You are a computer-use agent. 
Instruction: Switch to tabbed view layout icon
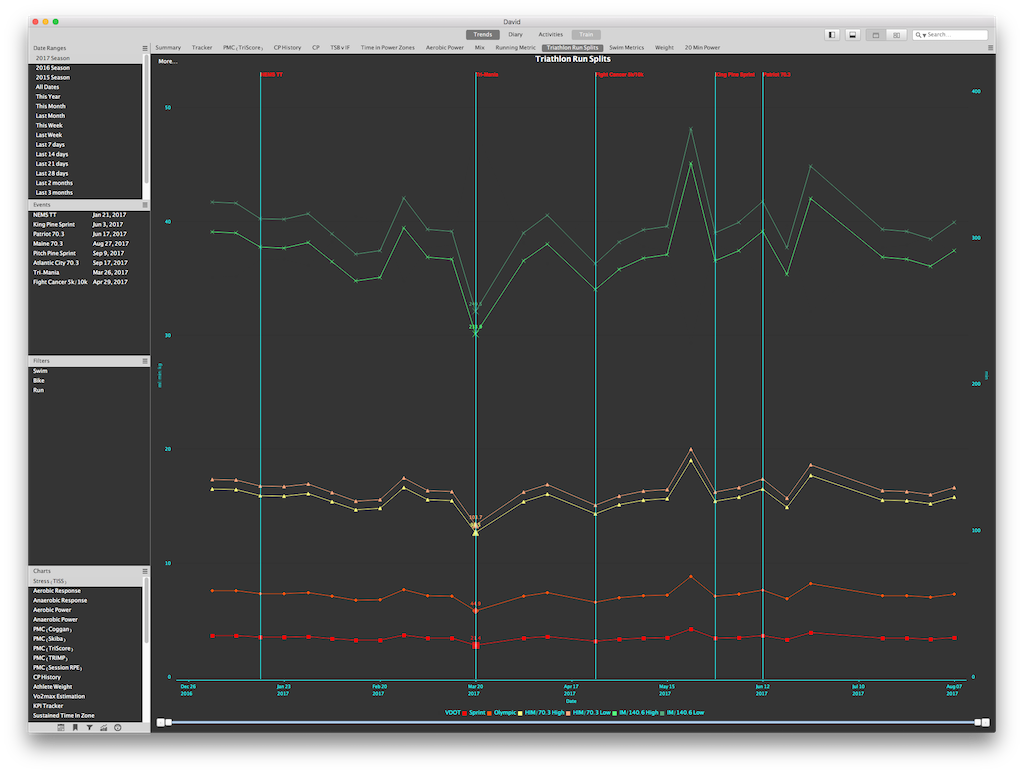point(876,34)
